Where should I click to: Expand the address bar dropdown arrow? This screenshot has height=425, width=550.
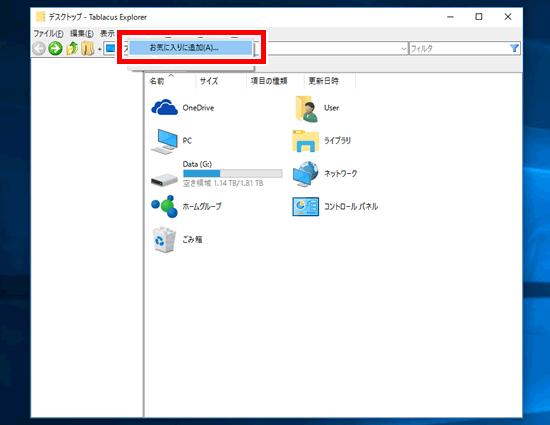[404, 49]
